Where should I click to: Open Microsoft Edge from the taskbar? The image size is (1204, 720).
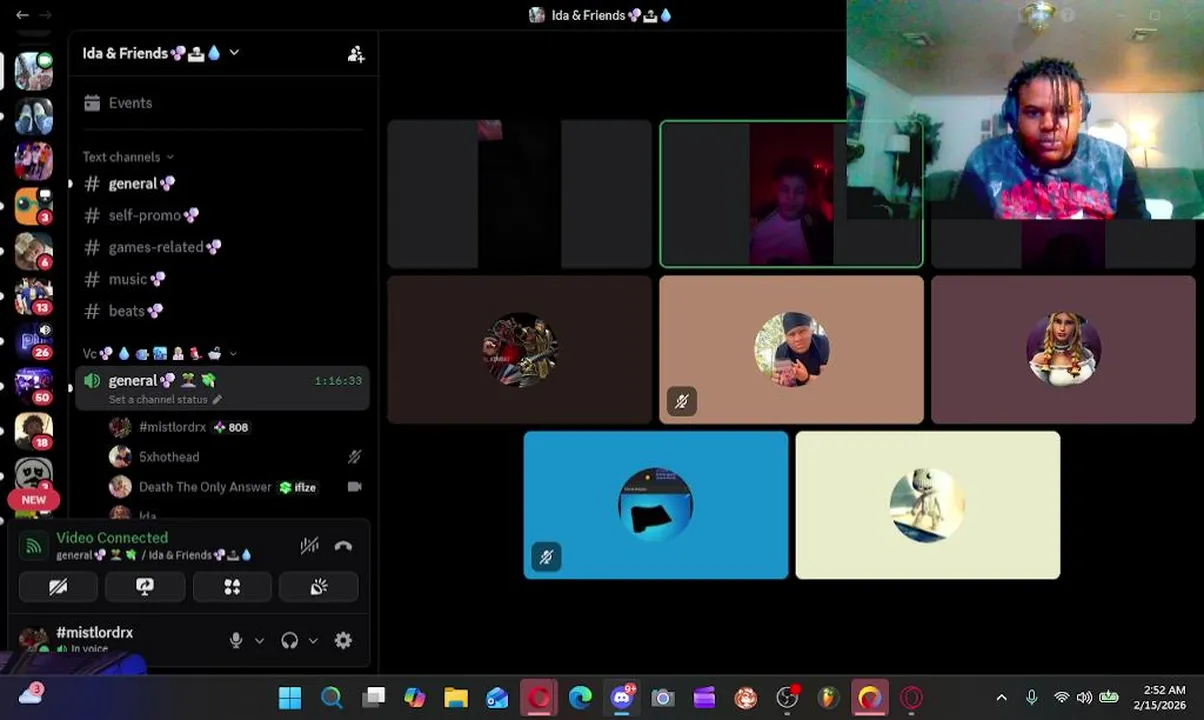tap(580, 698)
